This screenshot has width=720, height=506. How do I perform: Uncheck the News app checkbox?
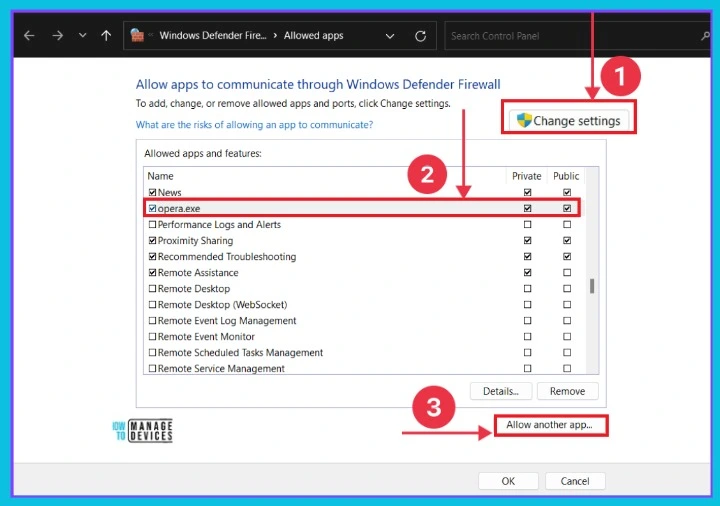point(152,192)
